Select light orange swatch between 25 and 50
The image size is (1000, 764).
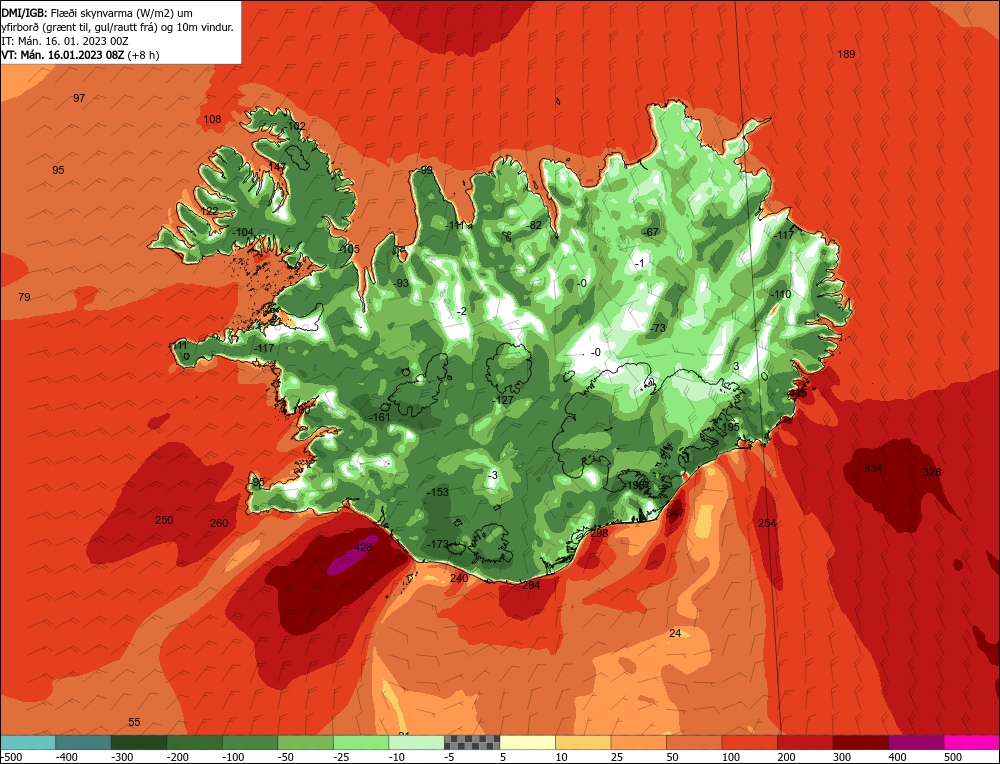coord(639,742)
